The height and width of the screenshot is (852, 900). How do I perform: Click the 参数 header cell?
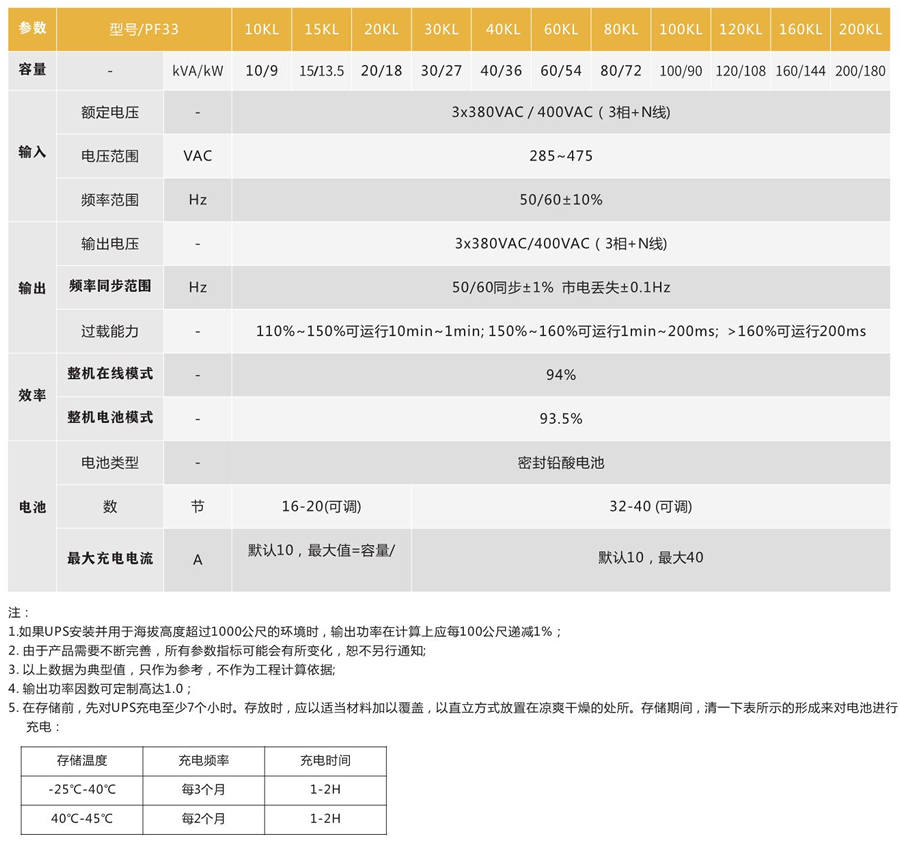pos(32,30)
